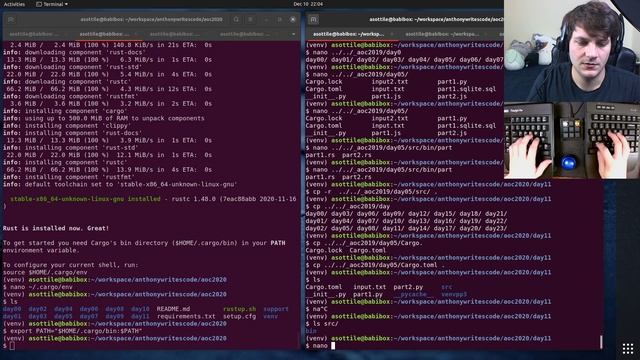The height and width of the screenshot is (360, 640).
Task: Click export PATH command line
Action: point(73,331)
